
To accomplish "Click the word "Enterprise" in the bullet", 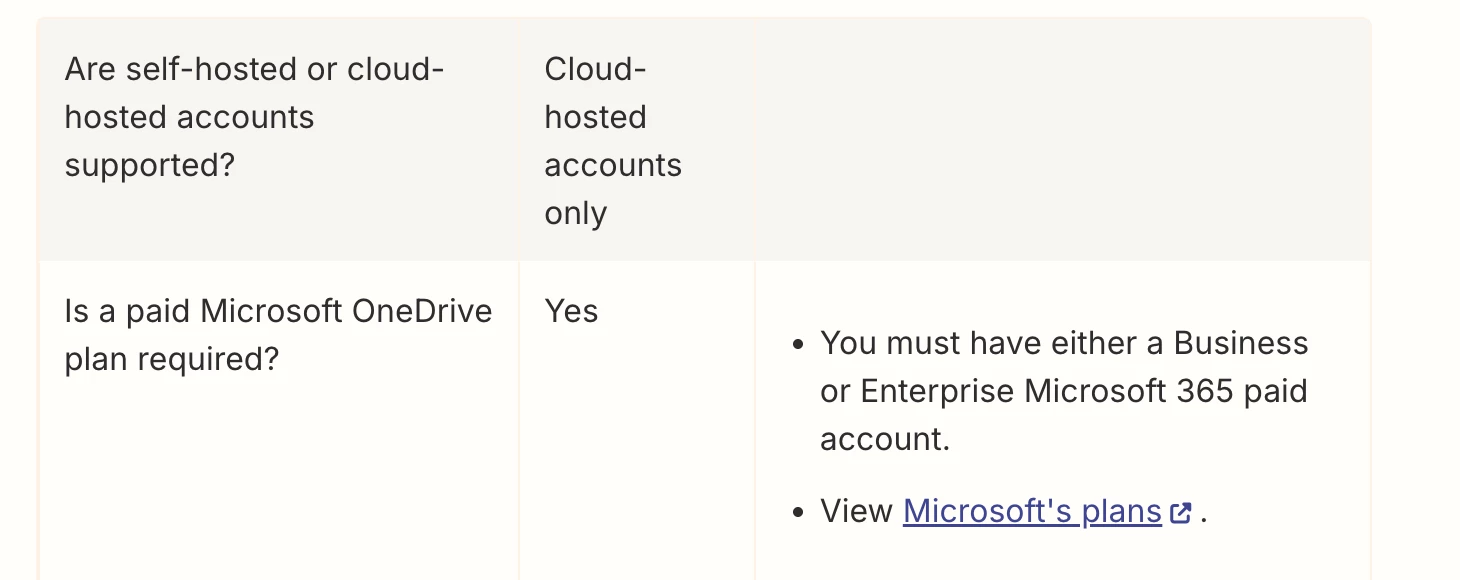I will point(937,391).
